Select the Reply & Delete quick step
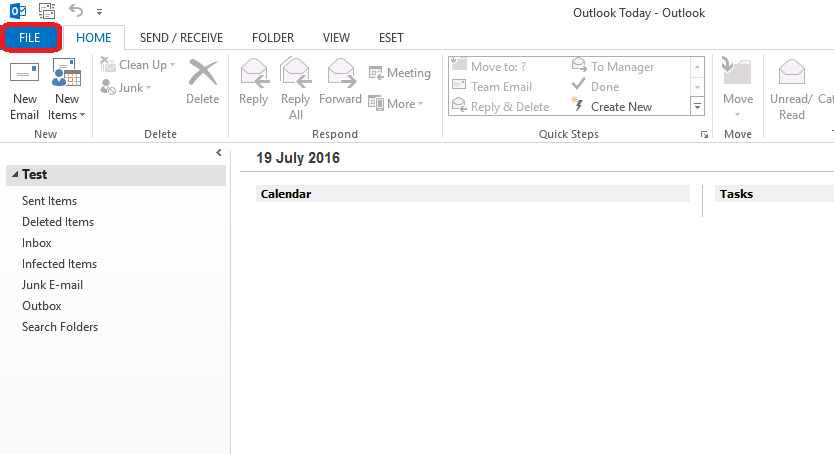This screenshot has height=454, width=834. click(500, 106)
